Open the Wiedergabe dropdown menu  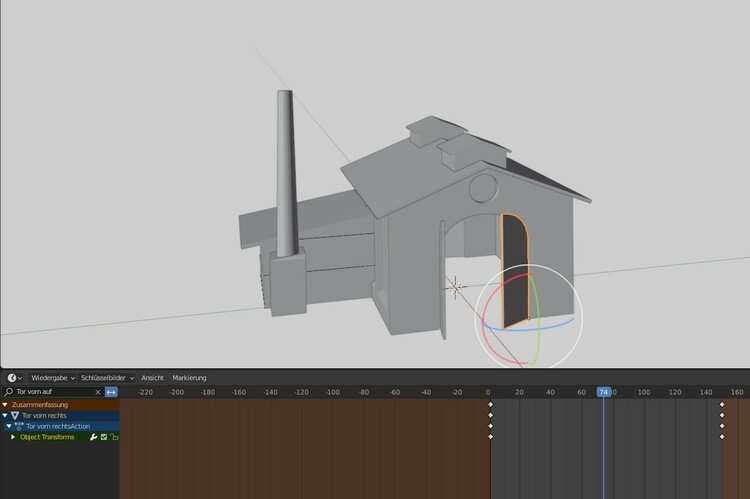click(x=53, y=378)
